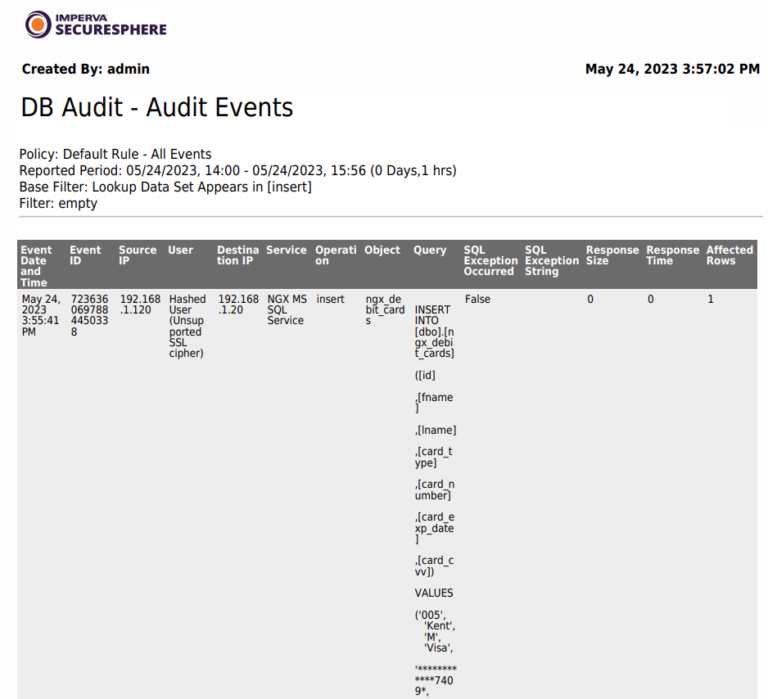Click the 'Event ID' column header
The image size is (768, 699).
point(85,256)
